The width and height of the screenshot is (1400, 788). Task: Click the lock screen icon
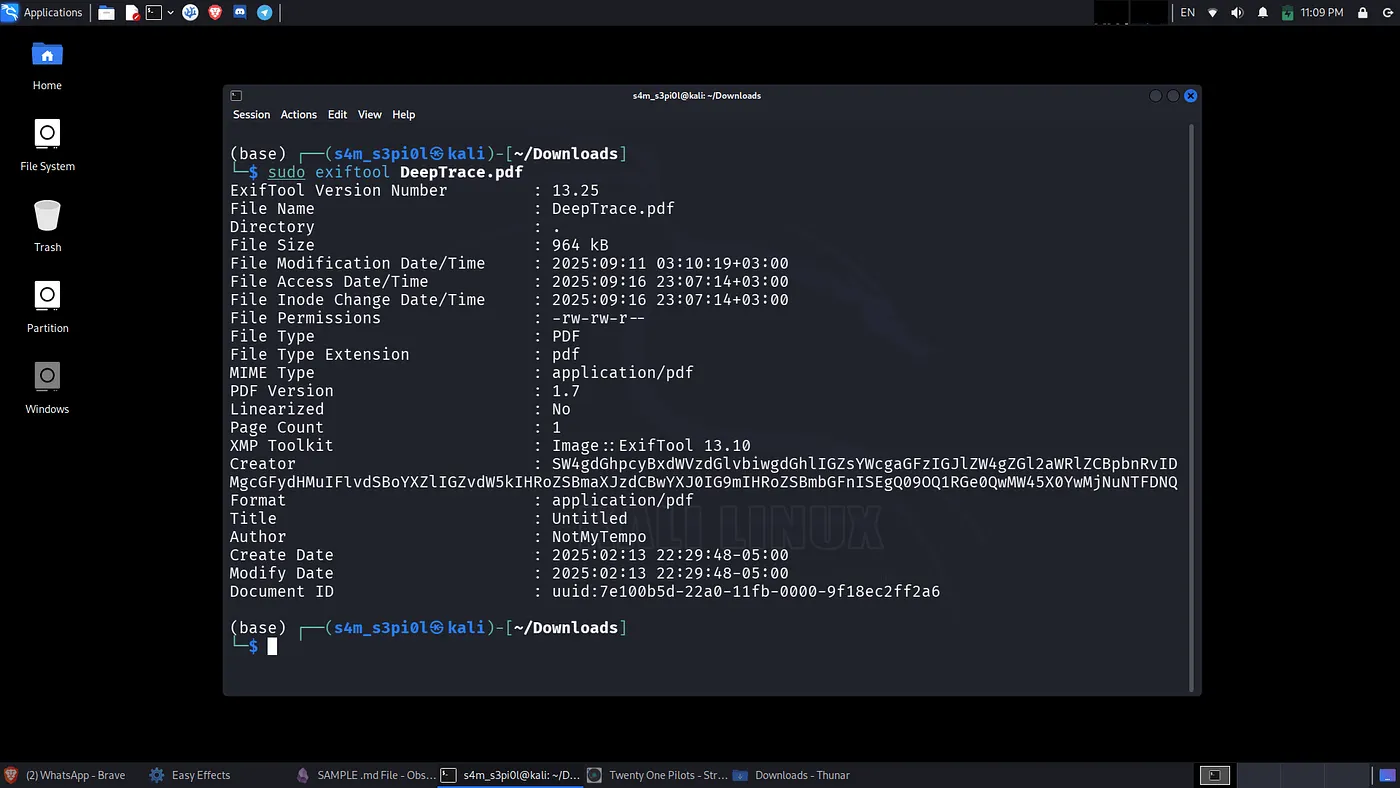[1362, 13]
